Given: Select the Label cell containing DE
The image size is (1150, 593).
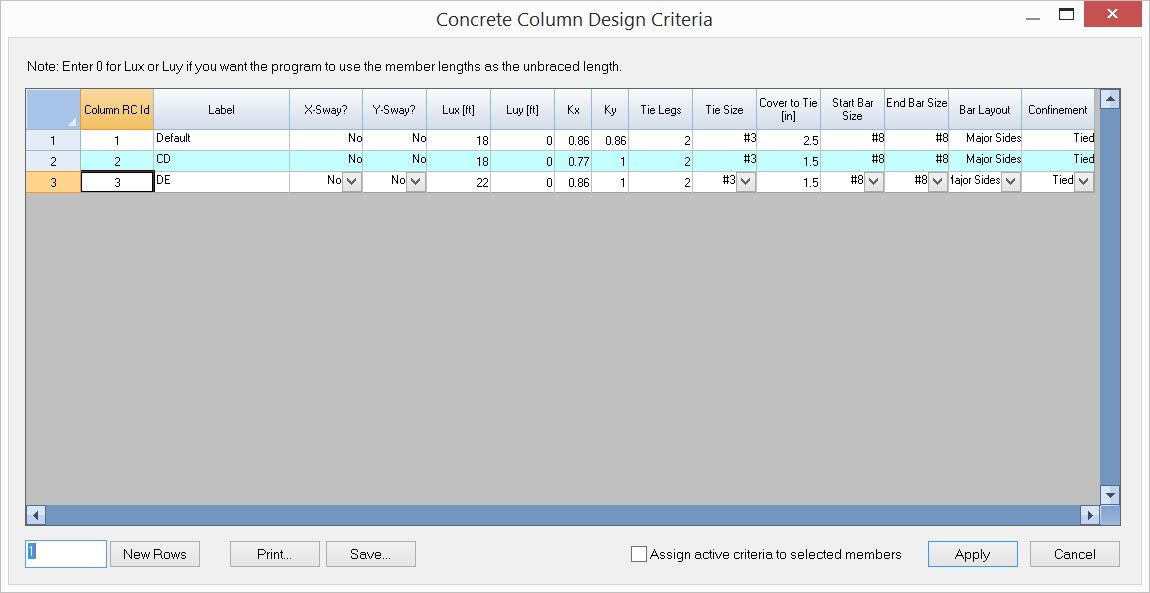Looking at the screenshot, I should pyautogui.click(x=222, y=181).
